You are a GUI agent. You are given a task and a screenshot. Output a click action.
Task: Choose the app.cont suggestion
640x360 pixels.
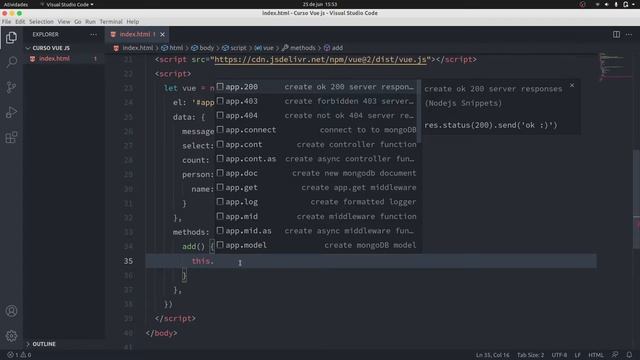(316, 144)
